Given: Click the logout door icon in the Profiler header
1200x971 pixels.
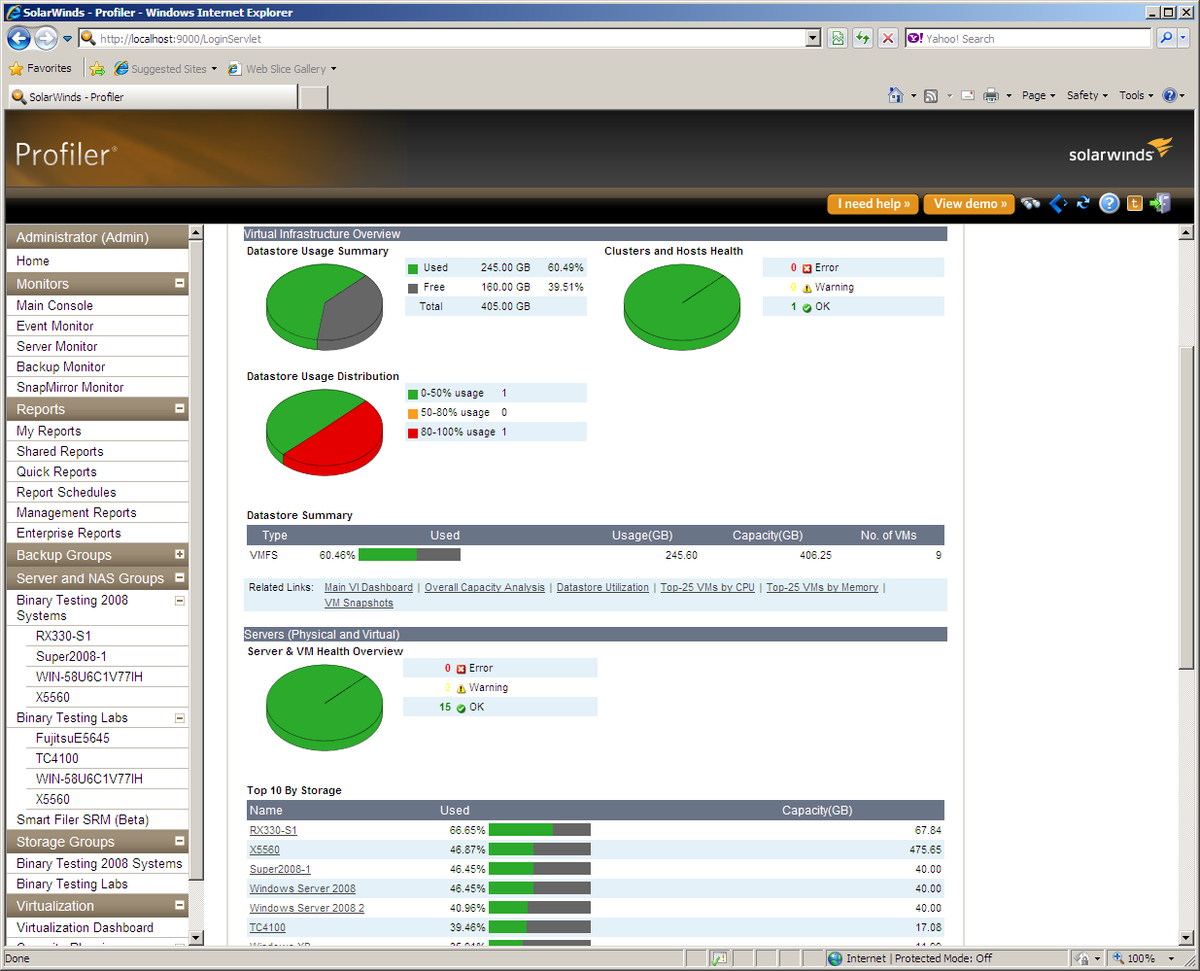Looking at the screenshot, I should (x=1160, y=203).
